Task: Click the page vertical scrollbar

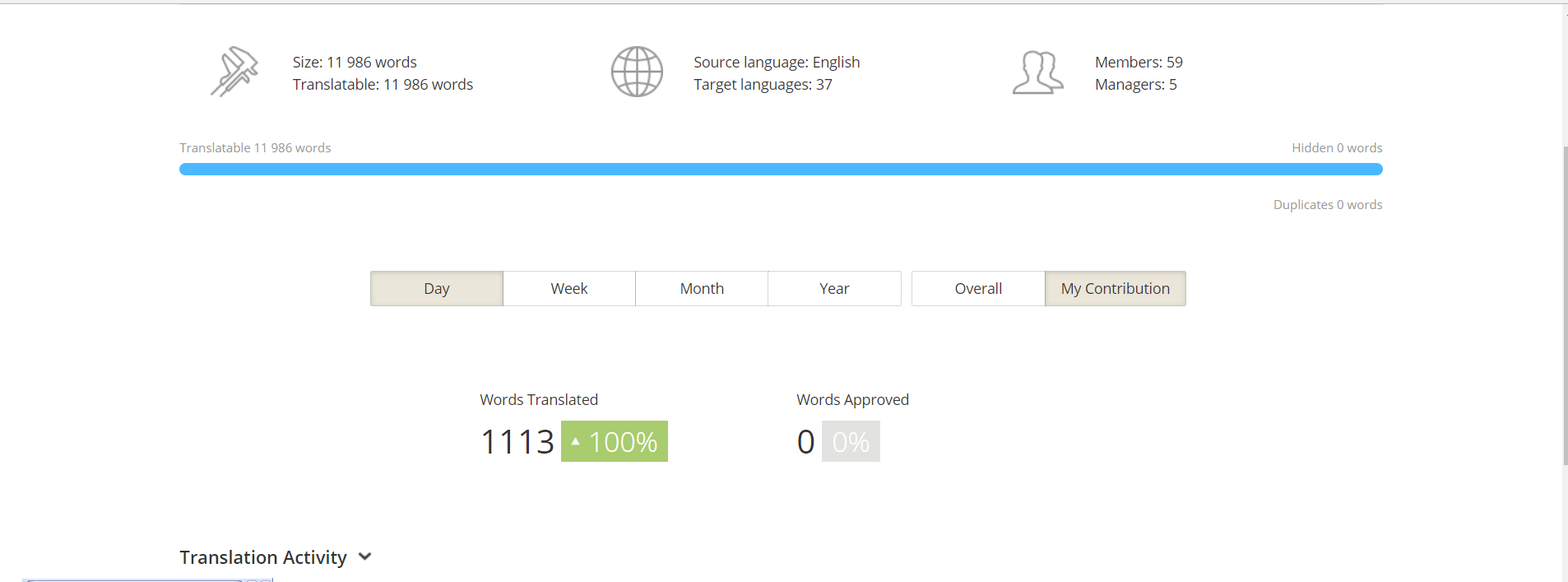Action: (1566, 305)
